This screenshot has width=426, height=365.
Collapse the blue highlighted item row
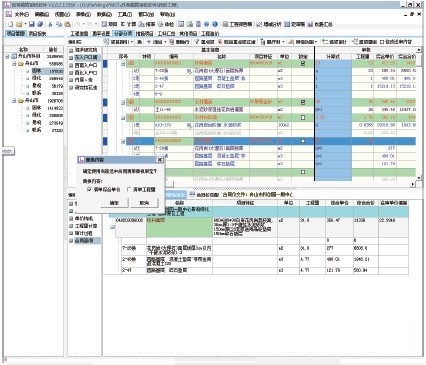click(x=123, y=141)
